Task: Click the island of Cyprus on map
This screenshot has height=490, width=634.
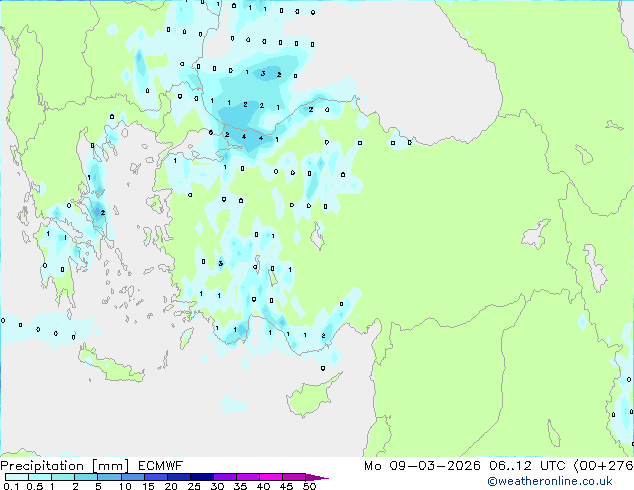Action: [311, 396]
